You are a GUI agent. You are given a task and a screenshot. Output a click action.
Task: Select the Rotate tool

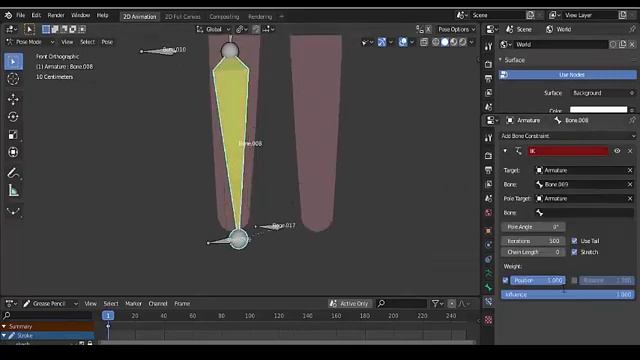tap(13, 117)
